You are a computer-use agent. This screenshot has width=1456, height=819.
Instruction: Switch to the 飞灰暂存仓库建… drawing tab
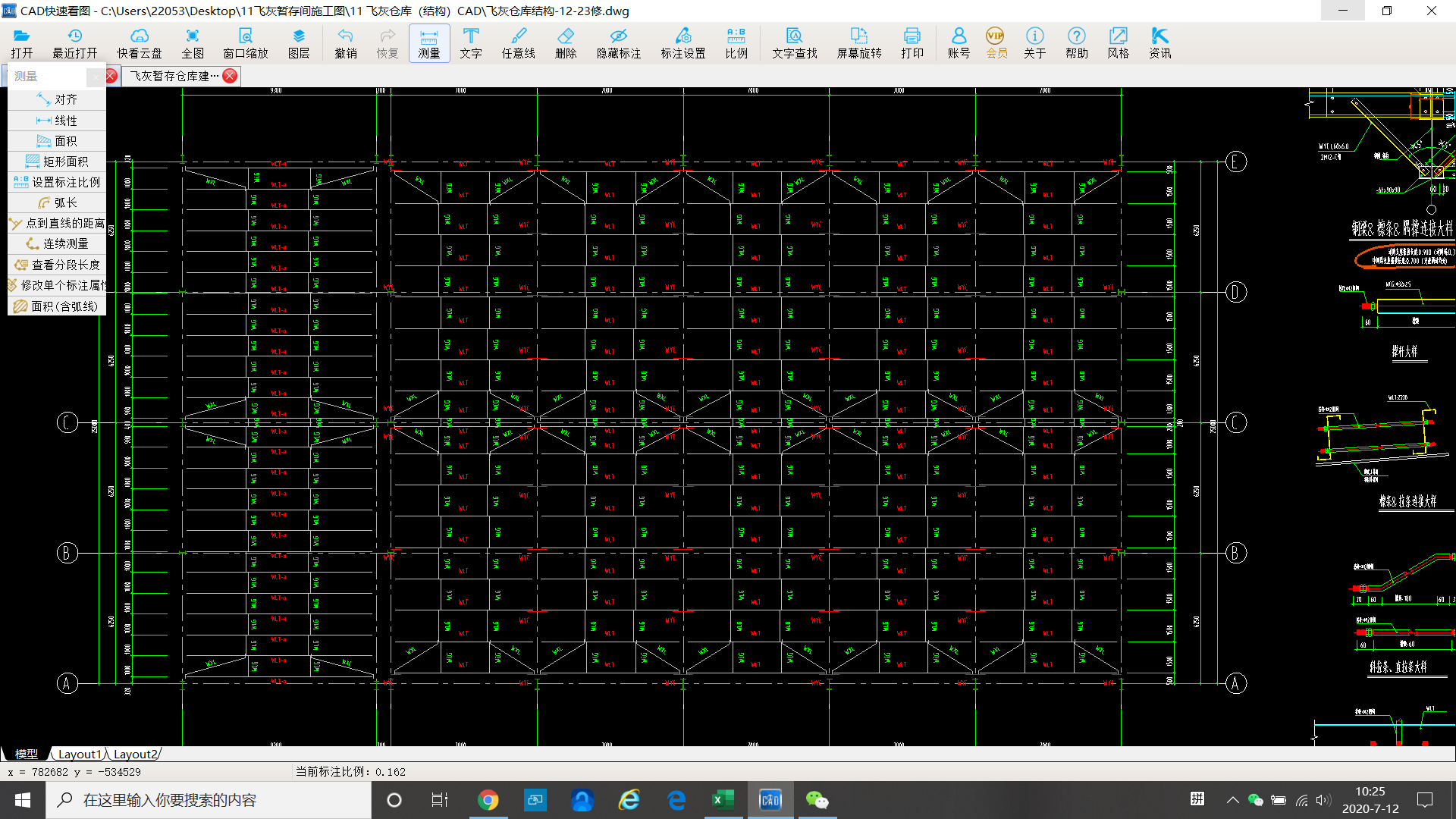pyautogui.click(x=174, y=76)
